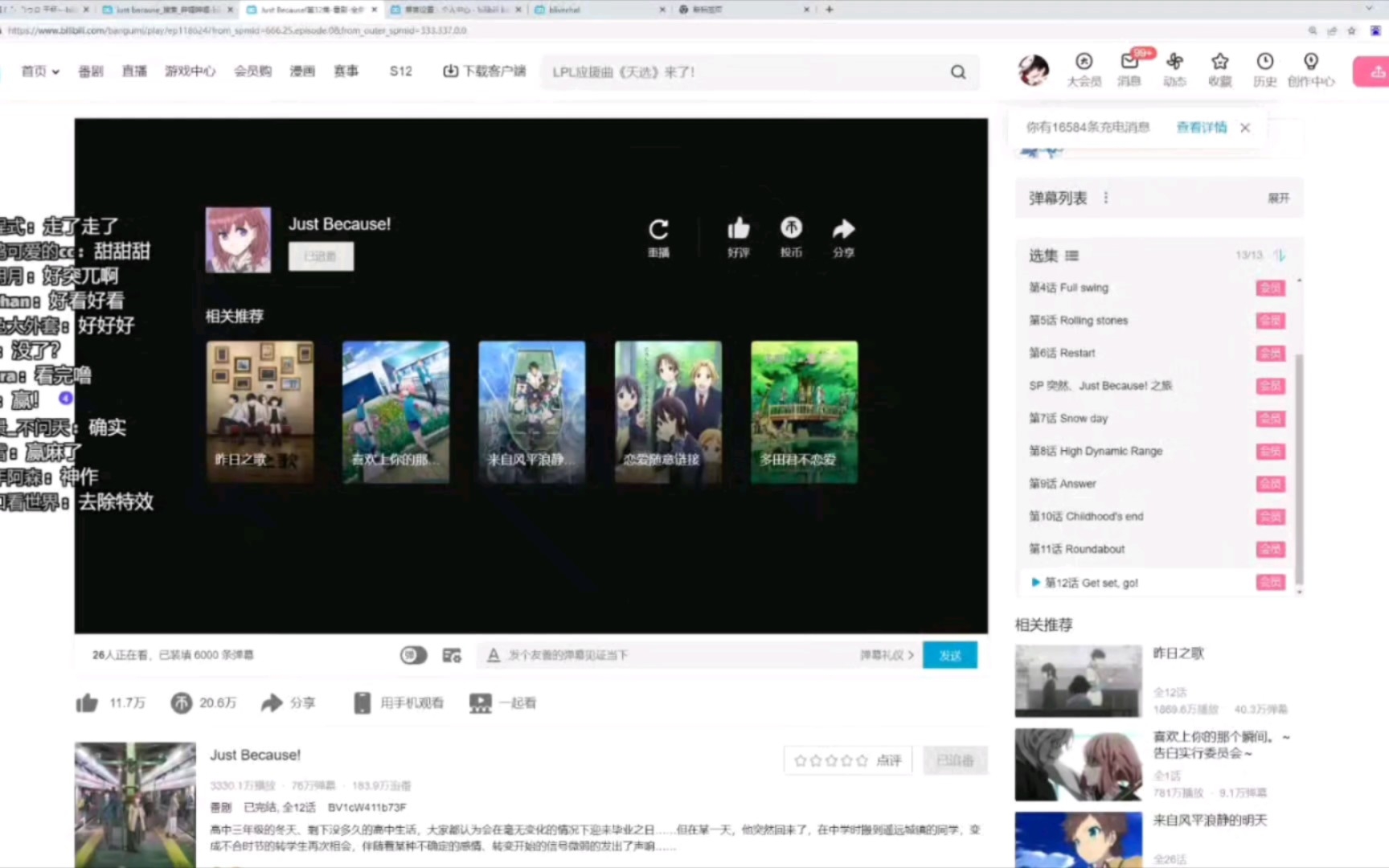This screenshot has height=868, width=1389.
Task: Open the 首页 dropdown in navigation
Action: [x=40, y=72]
